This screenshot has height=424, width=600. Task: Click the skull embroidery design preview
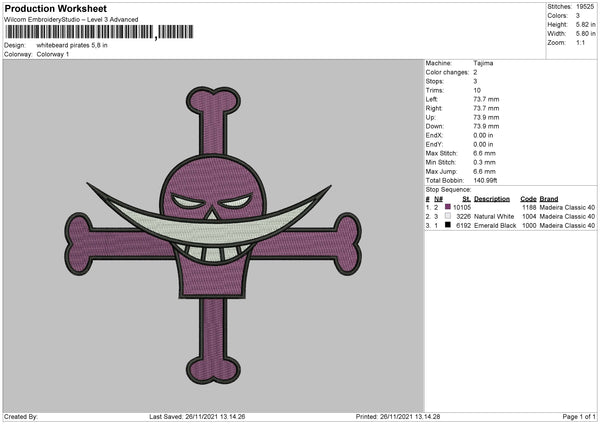213,236
